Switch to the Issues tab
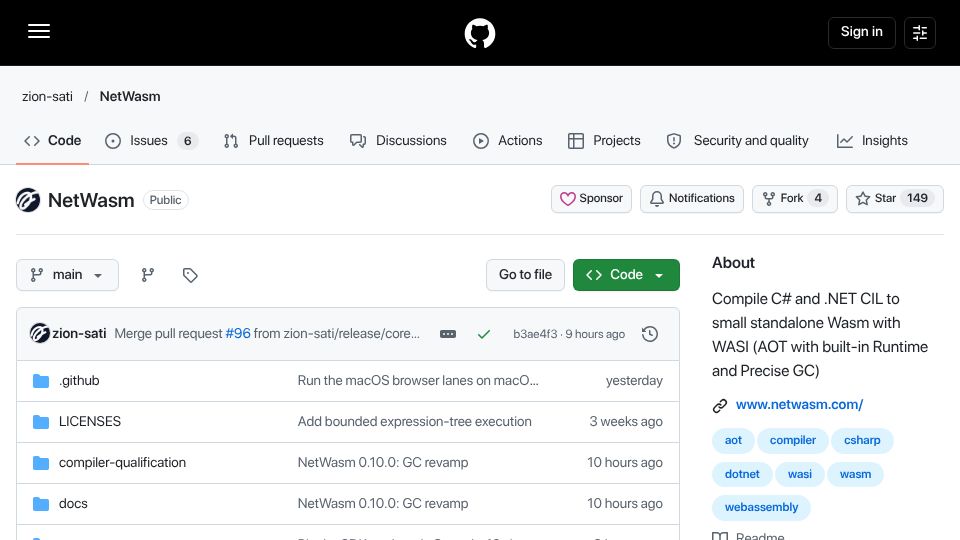Image resolution: width=960 pixels, height=540 pixels. click(x=151, y=141)
